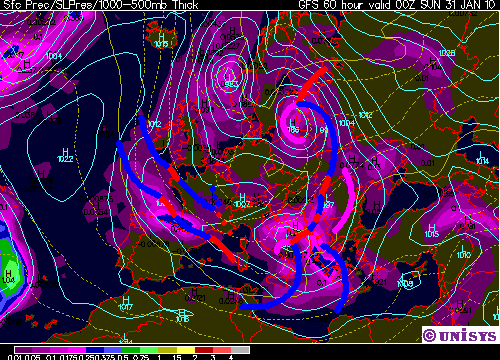The image size is (500, 360).
Task: Click the GFS 60 hour valid time text
Action: click(x=398, y=5)
